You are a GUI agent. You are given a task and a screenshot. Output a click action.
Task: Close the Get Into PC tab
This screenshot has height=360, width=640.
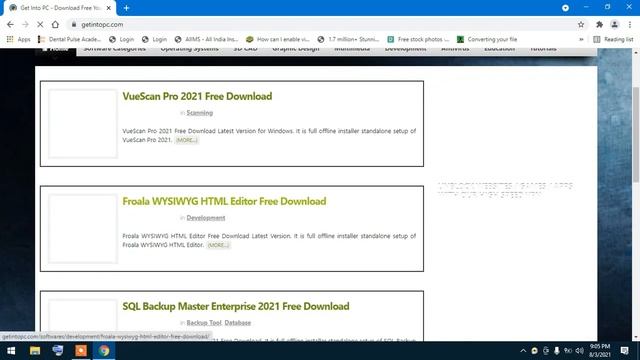pyautogui.click(x=109, y=8)
